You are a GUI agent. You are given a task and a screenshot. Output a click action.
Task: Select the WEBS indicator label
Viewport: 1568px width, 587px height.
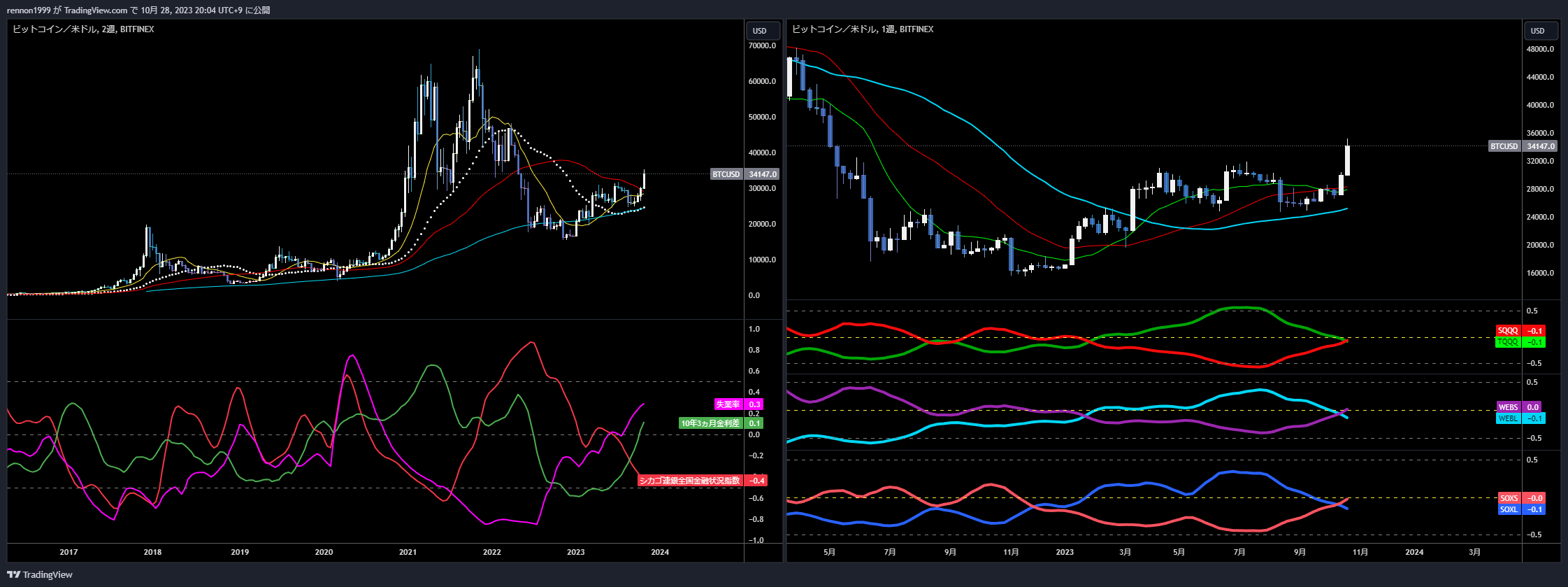point(1509,407)
